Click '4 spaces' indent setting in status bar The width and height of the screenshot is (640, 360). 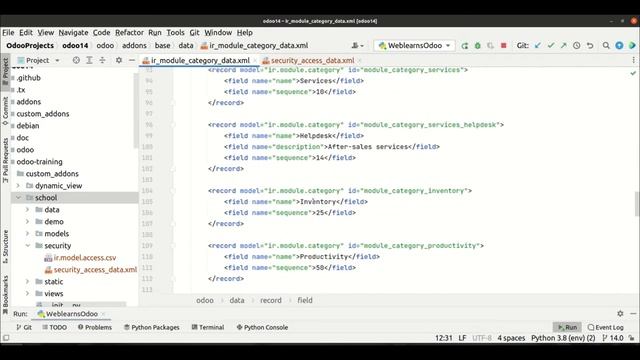click(x=511, y=338)
